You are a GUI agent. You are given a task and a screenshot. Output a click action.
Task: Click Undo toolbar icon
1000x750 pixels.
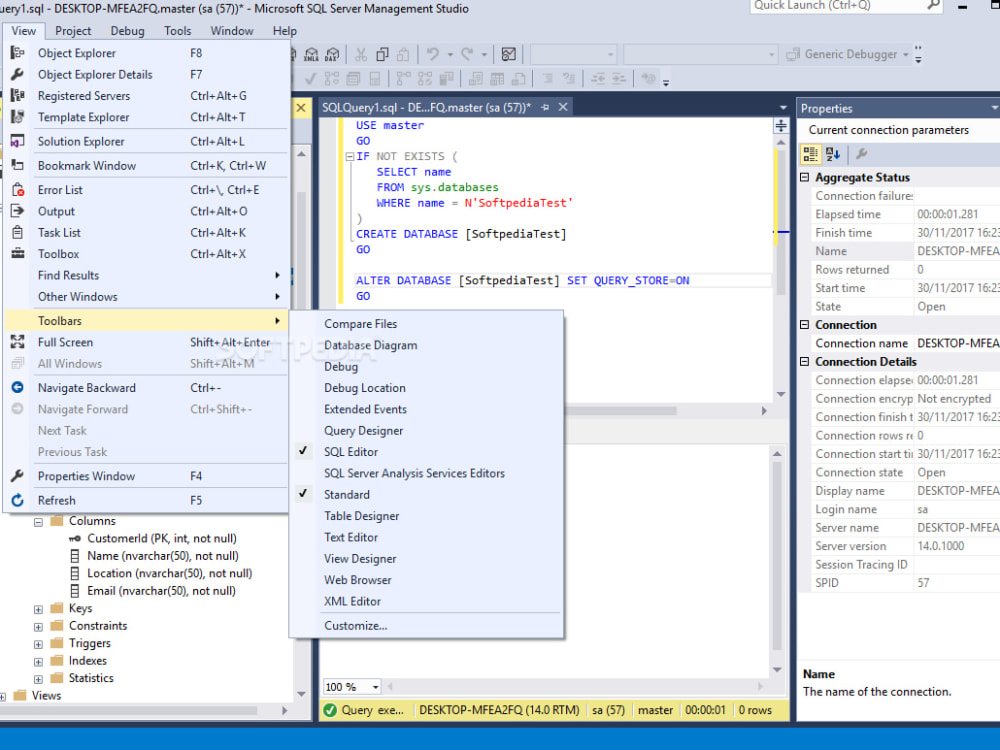pos(433,54)
